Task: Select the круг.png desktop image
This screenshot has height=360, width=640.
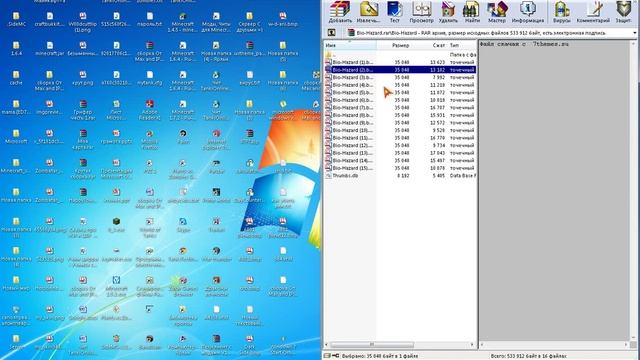Action: pyautogui.click(x=83, y=78)
